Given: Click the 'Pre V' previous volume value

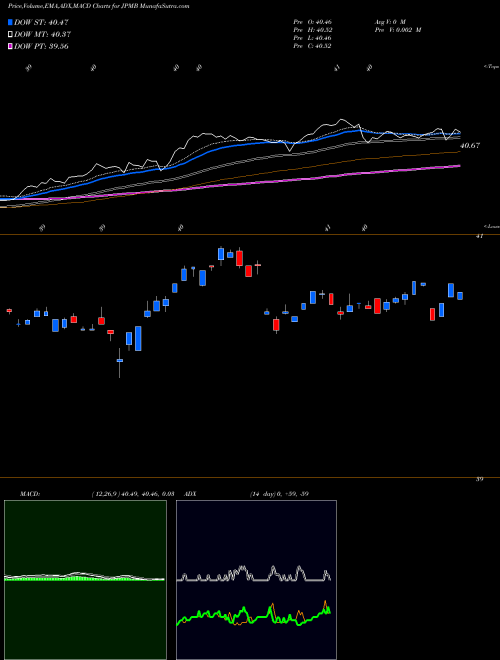Looking at the screenshot, I should [397, 30].
